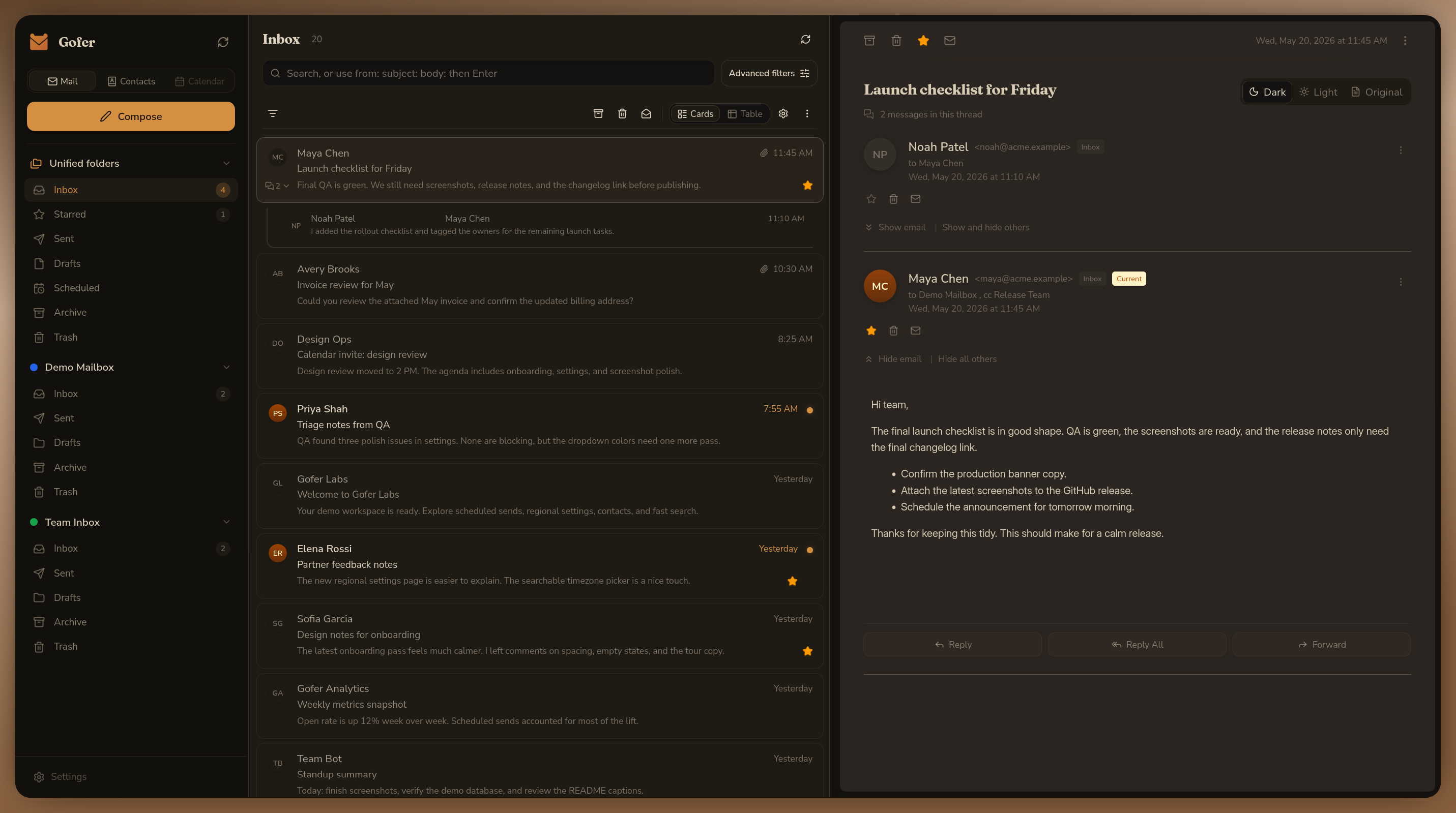Select Dark email theme option
1456x813 pixels.
[1267, 92]
